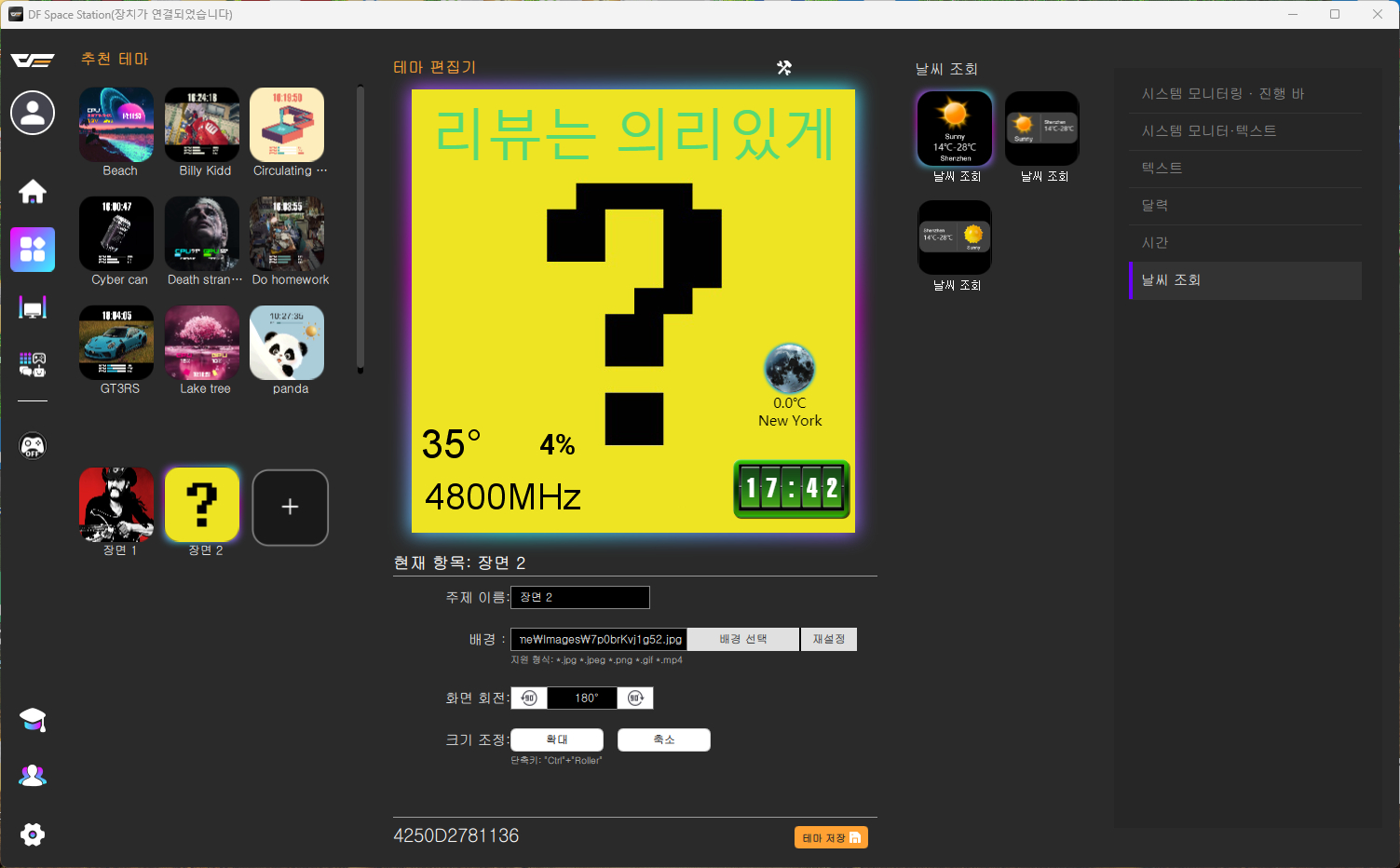Open the 장면 1 scene thumbnail
1400x868 pixels.
(116, 505)
